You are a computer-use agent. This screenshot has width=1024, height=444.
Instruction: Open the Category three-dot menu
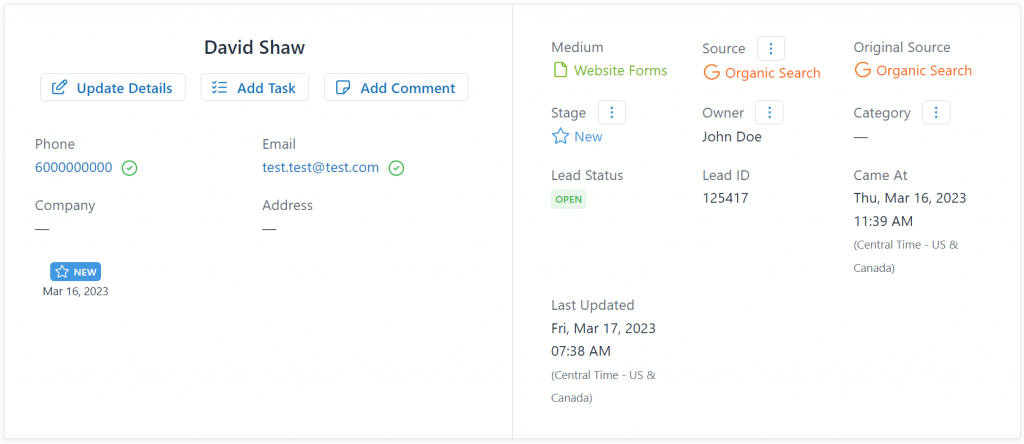point(936,112)
